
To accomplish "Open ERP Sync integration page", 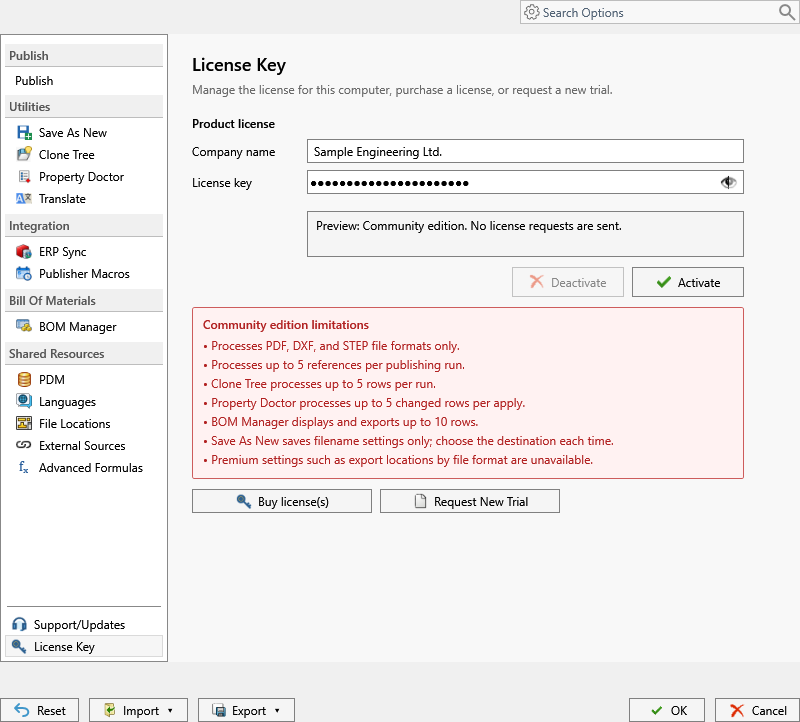I will (84, 252).
